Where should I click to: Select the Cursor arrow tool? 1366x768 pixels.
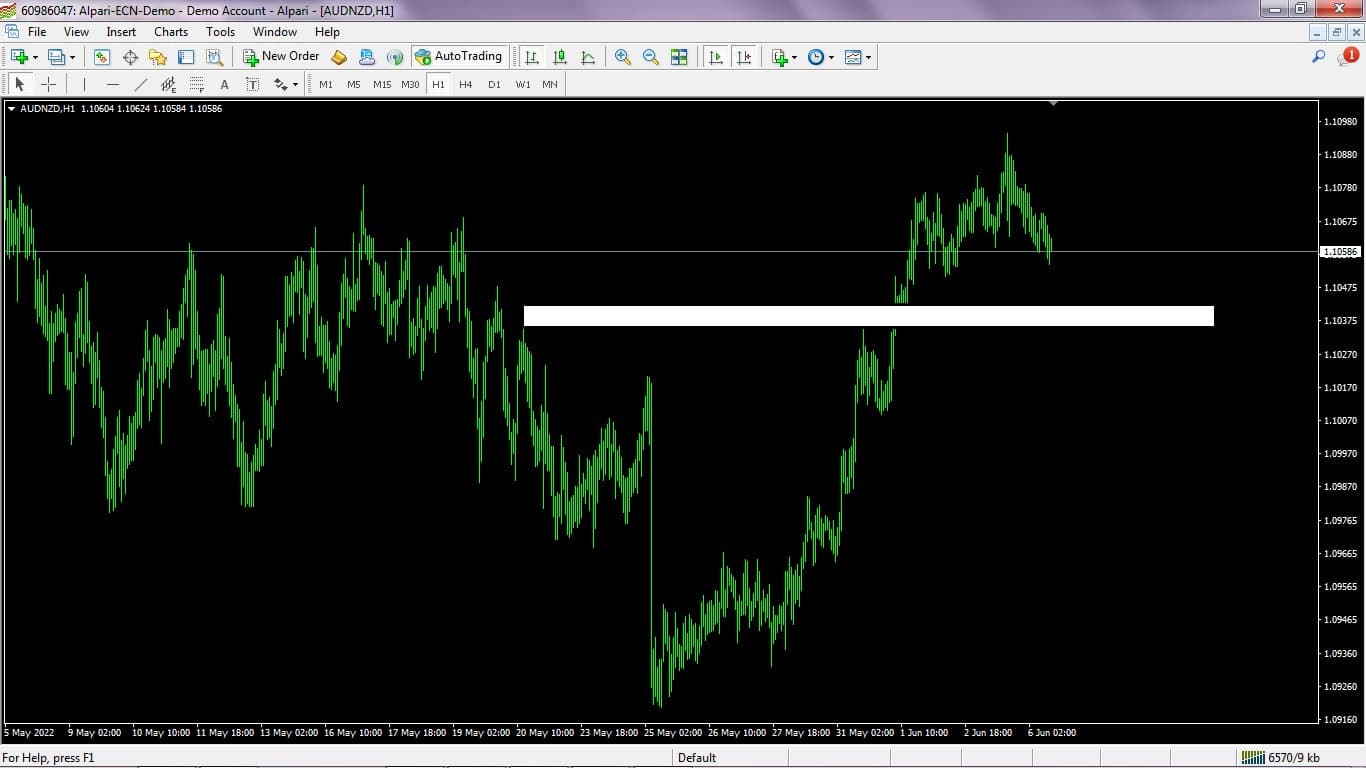(20, 84)
